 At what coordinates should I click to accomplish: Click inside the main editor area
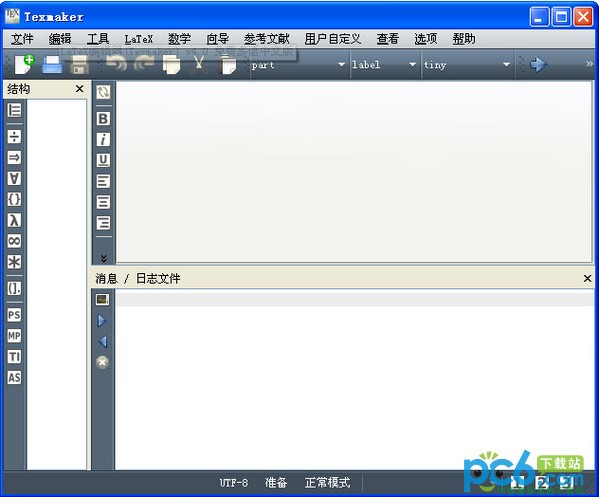pos(354,172)
